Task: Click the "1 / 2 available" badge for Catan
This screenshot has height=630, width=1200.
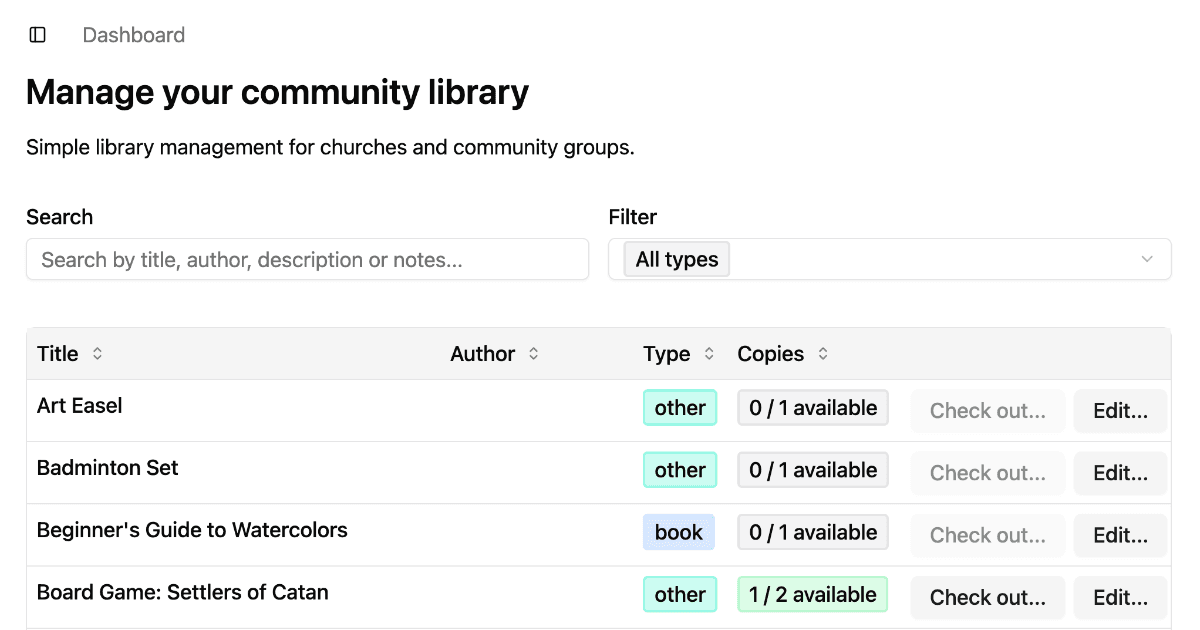Action: pyautogui.click(x=813, y=594)
